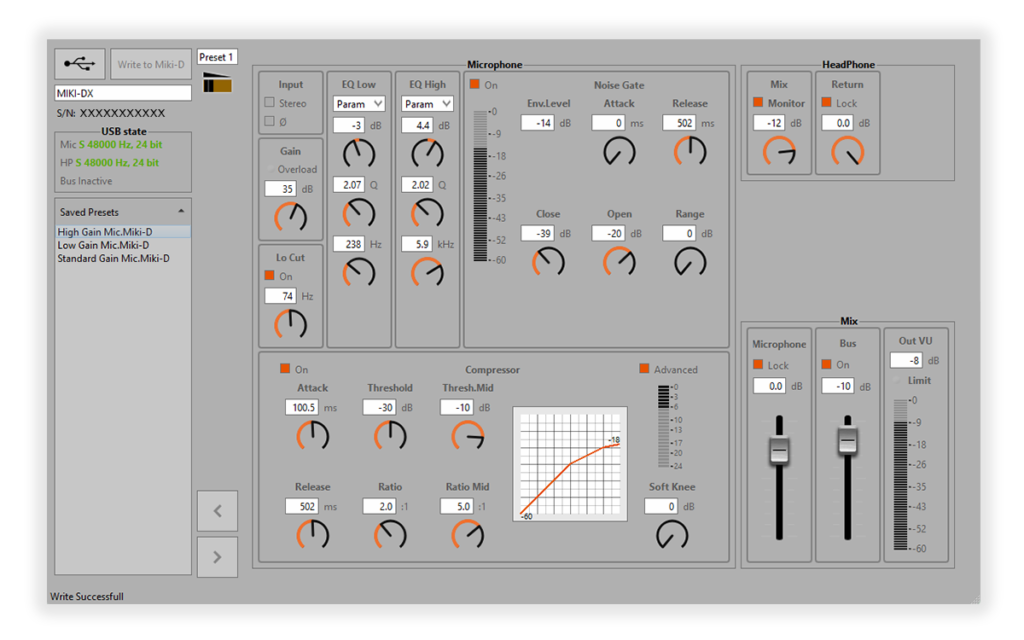Click the Microphone mix fader handle
Viewport: 1024px width, 640px height.
tap(779, 451)
